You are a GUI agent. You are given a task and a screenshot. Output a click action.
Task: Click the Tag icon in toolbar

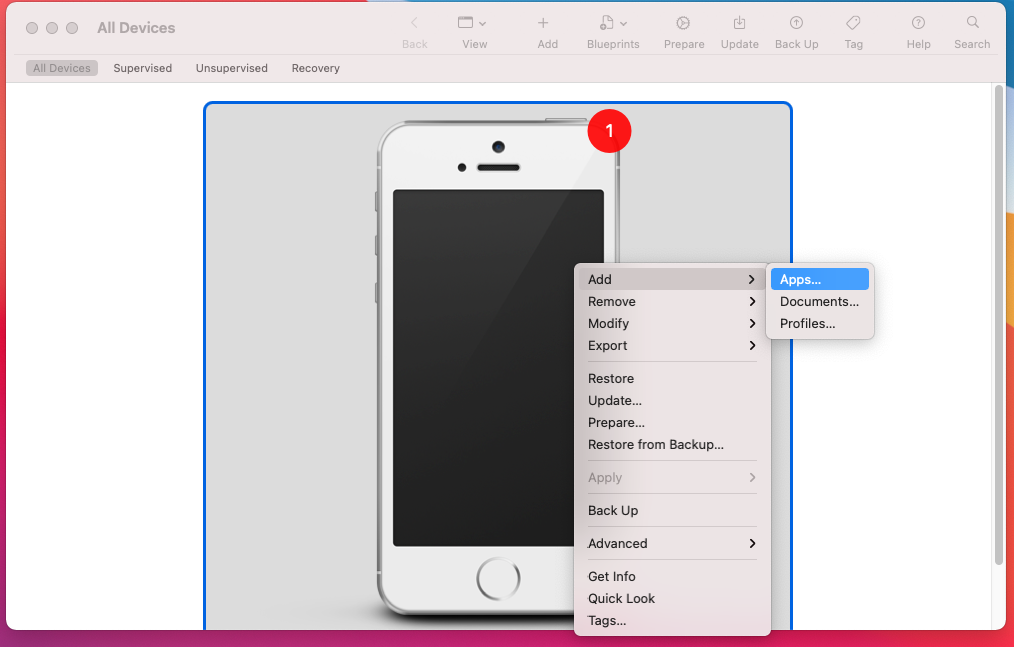(853, 23)
